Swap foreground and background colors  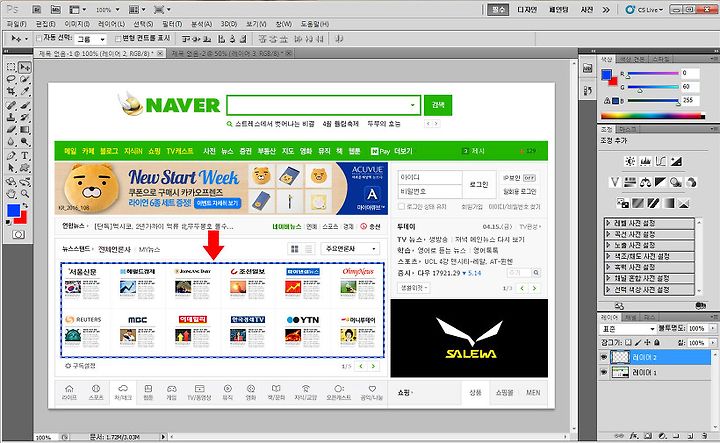coord(26,206)
